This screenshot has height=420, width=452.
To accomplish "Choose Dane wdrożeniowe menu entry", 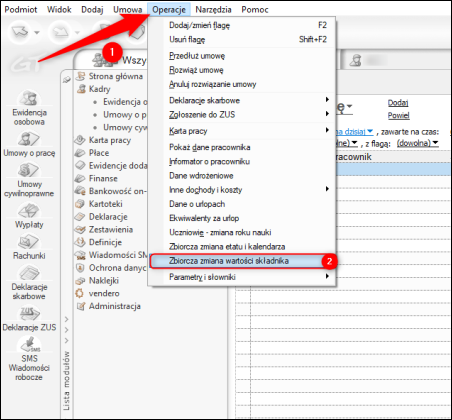I will (242, 176).
